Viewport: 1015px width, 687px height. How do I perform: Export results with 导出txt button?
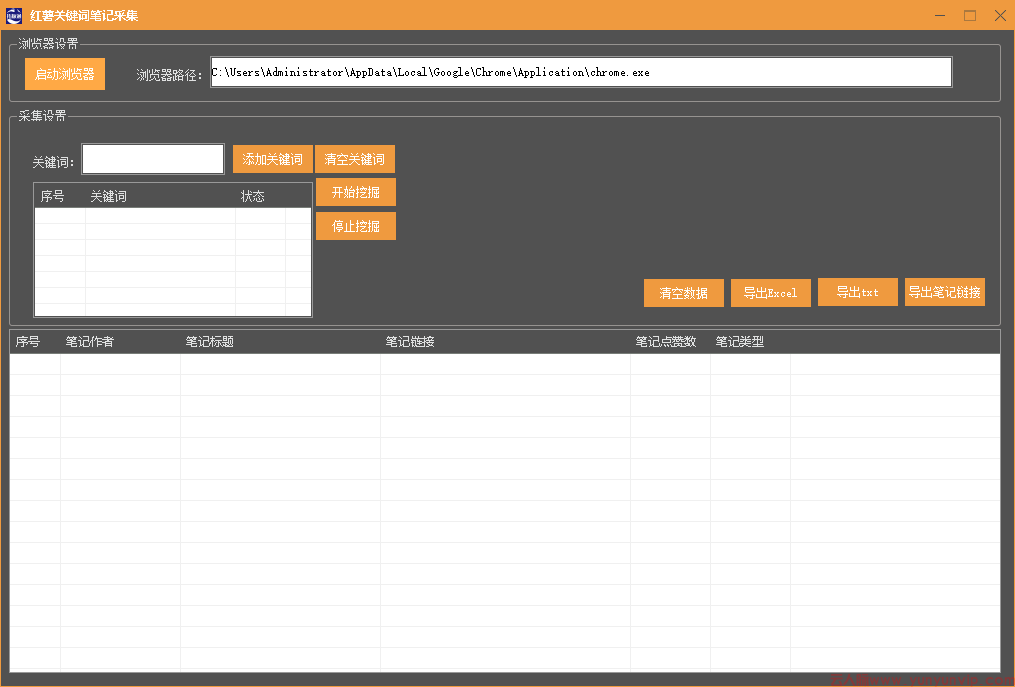[858, 292]
